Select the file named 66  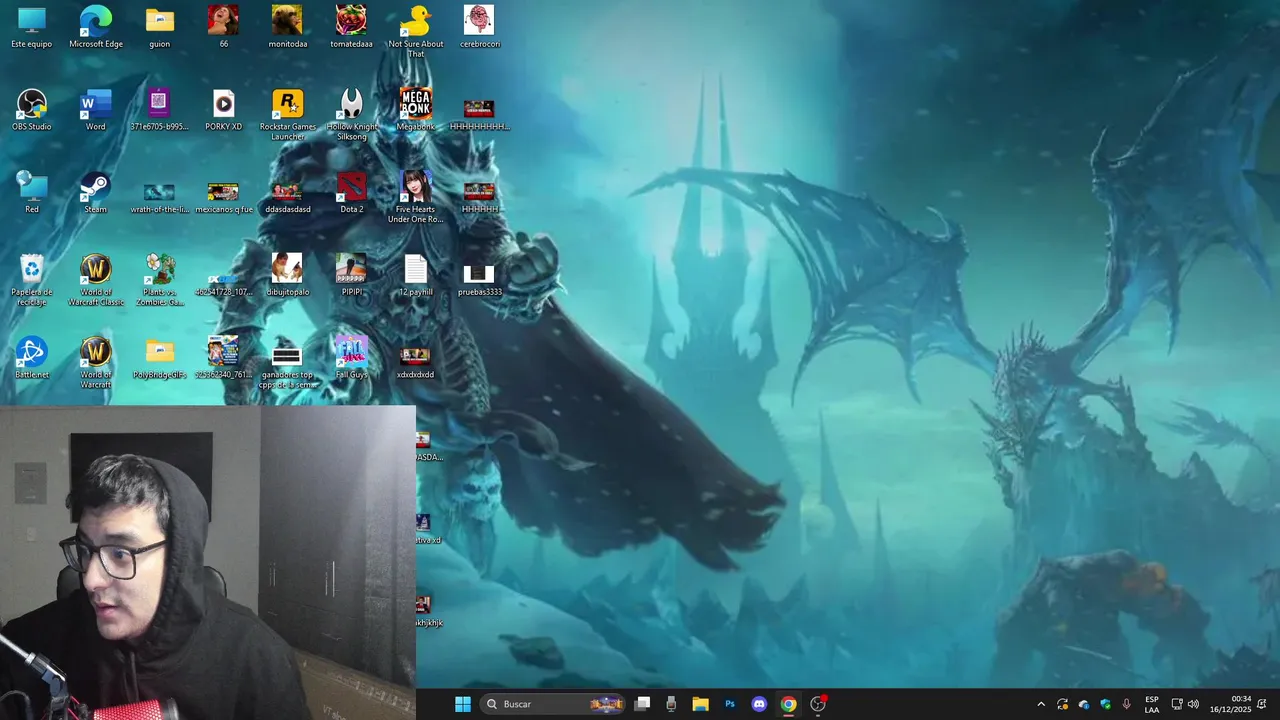point(223,27)
